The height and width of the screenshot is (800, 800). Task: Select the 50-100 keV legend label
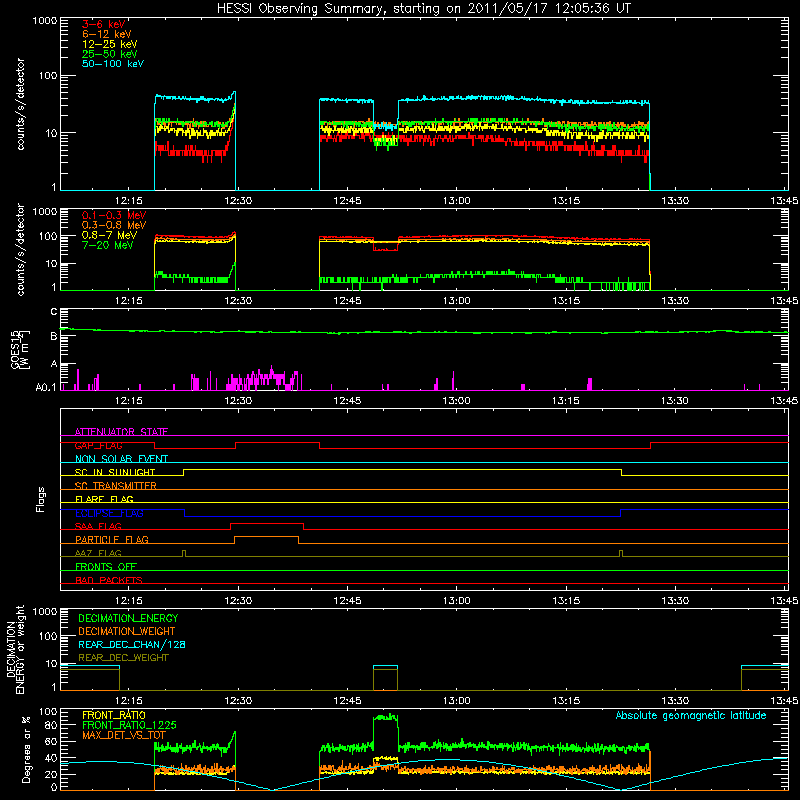click(x=113, y=64)
